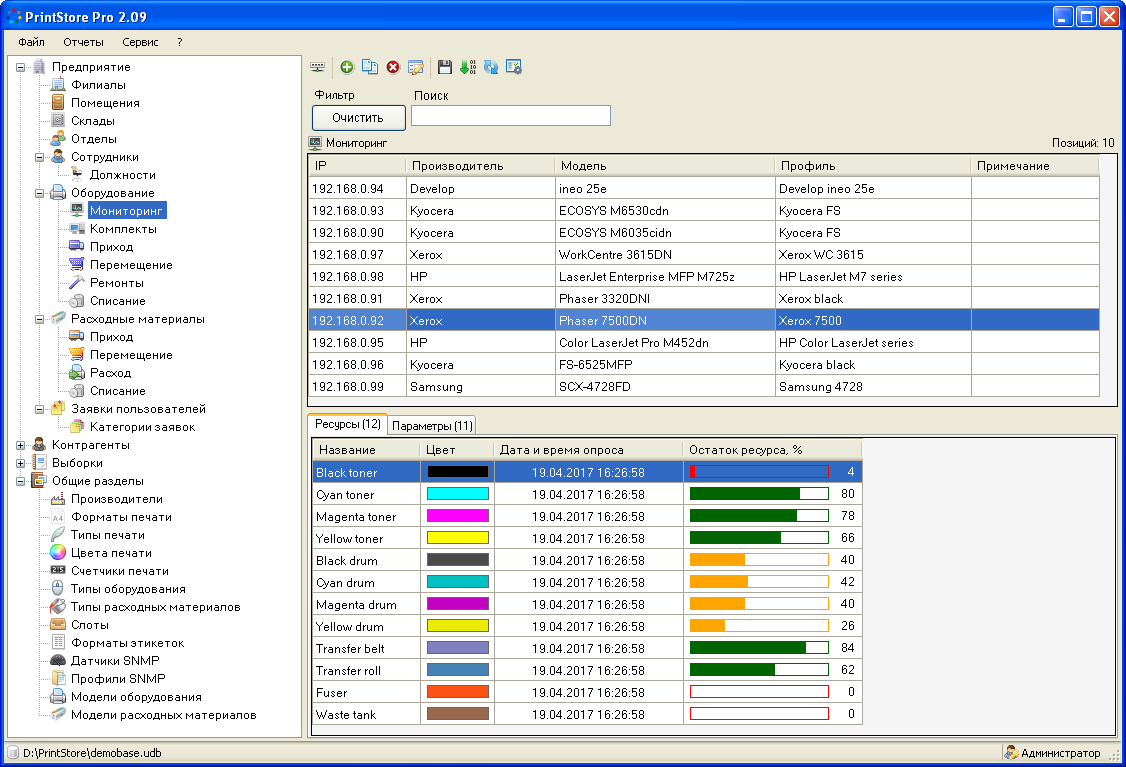Click the green arrow binary import icon
The width and height of the screenshot is (1126, 767).
pos(468,67)
